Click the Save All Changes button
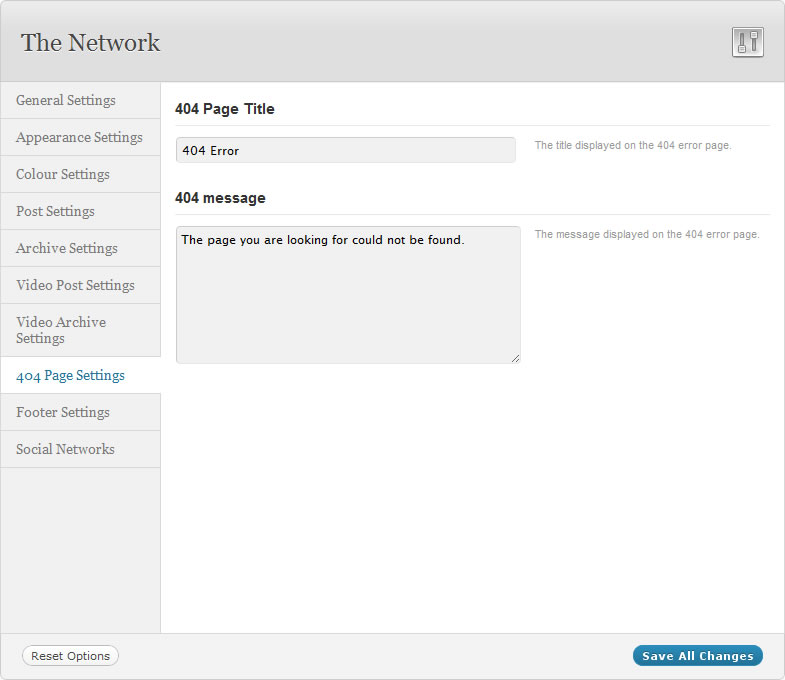 click(697, 656)
